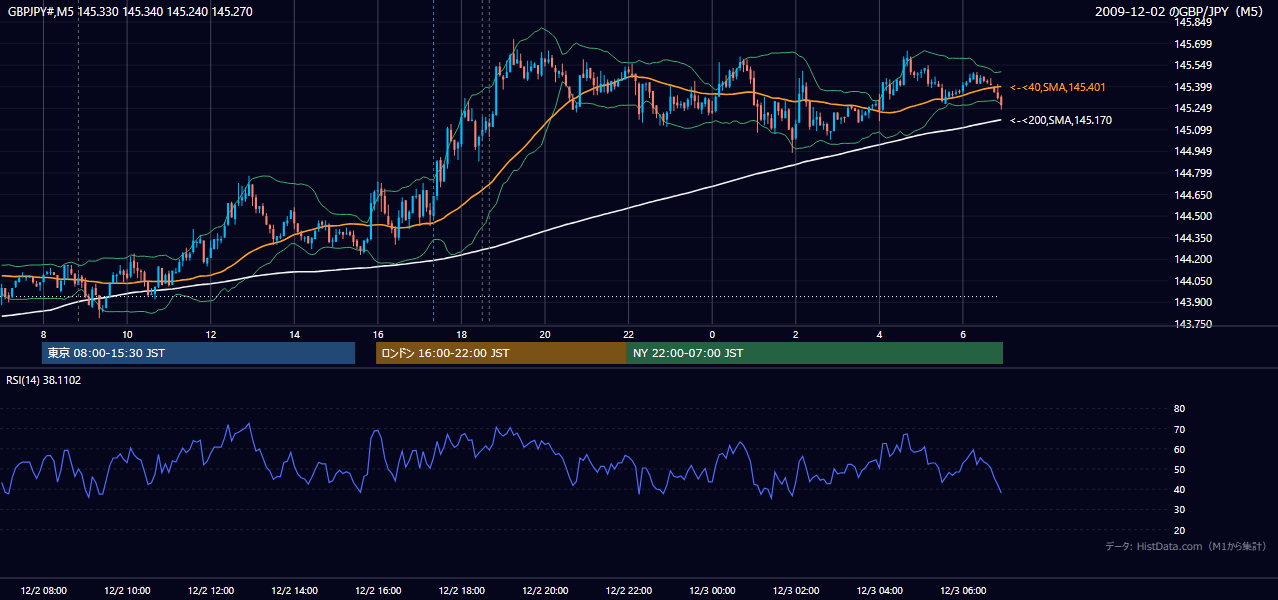Click price level 145.399 on the axis
1278x600 pixels.
click(x=1192, y=88)
